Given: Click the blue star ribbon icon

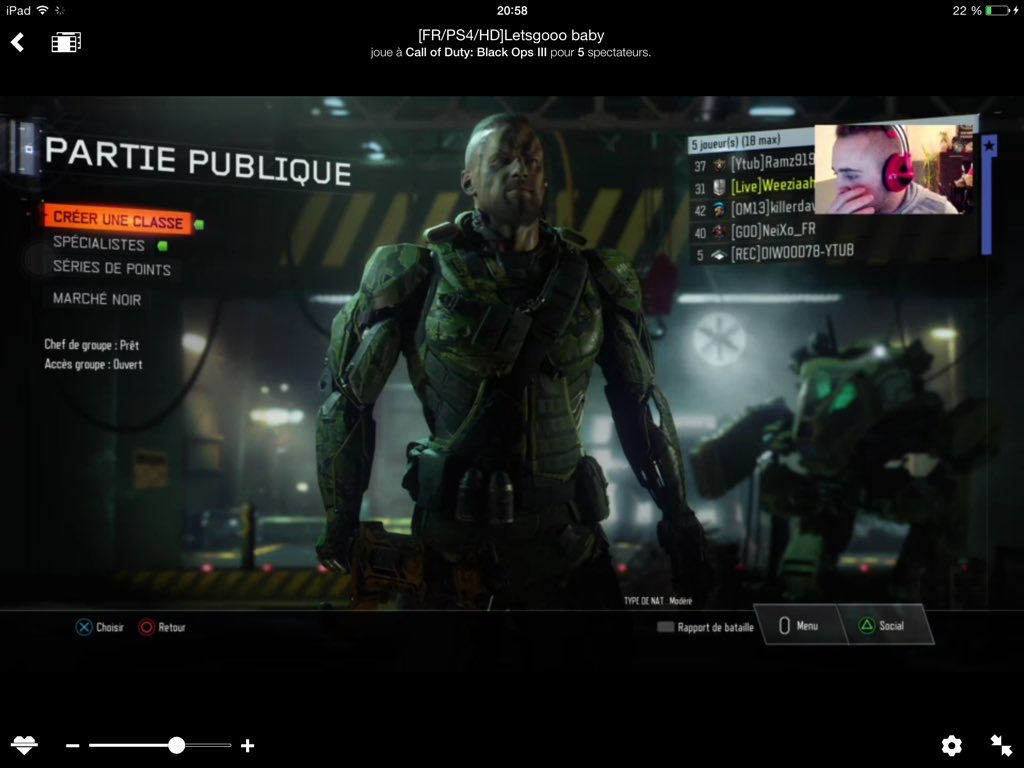Looking at the screenshot, I should click(x=989, y=146).
